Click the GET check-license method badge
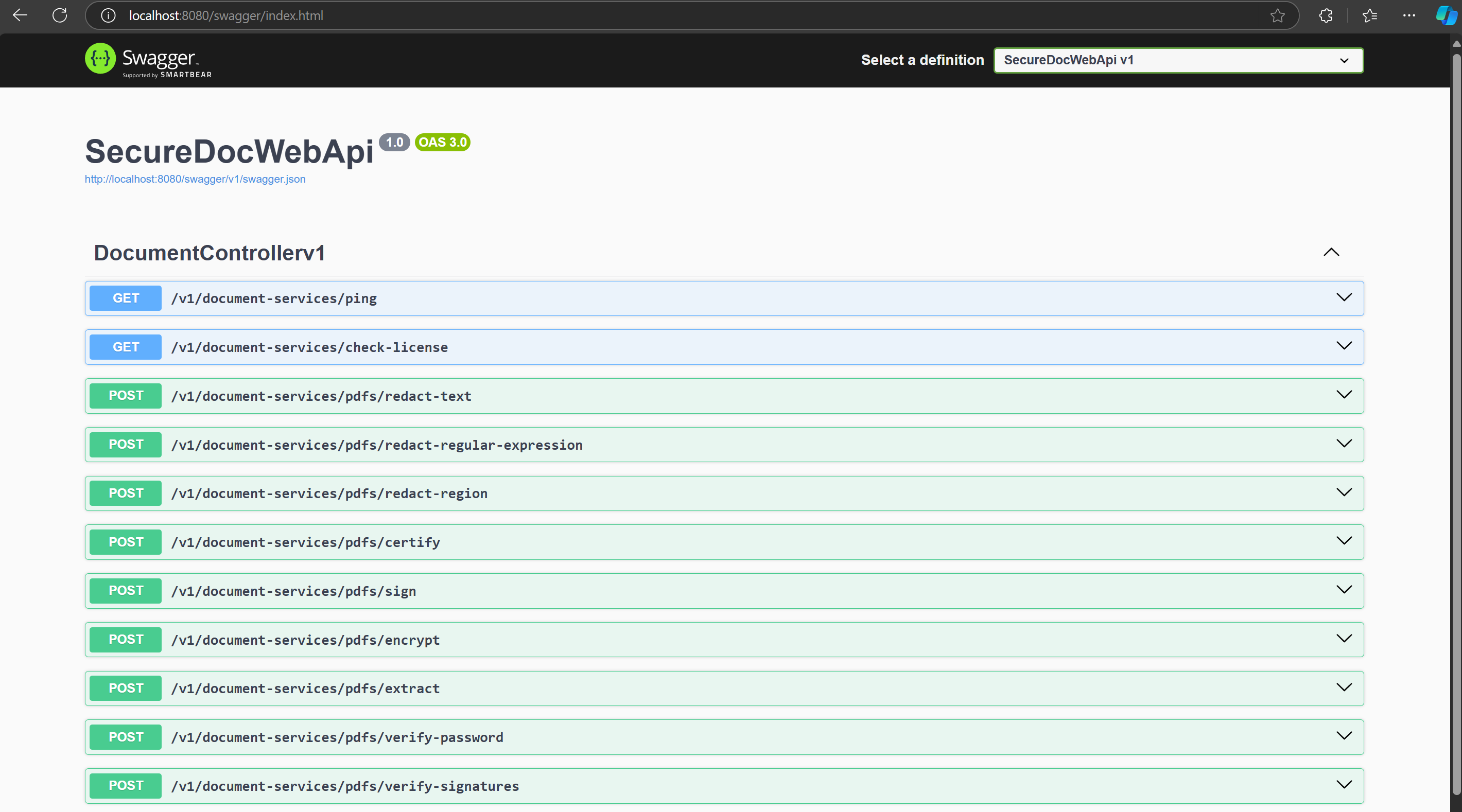This screenshot has height=812, width=1462. (126, 347)
